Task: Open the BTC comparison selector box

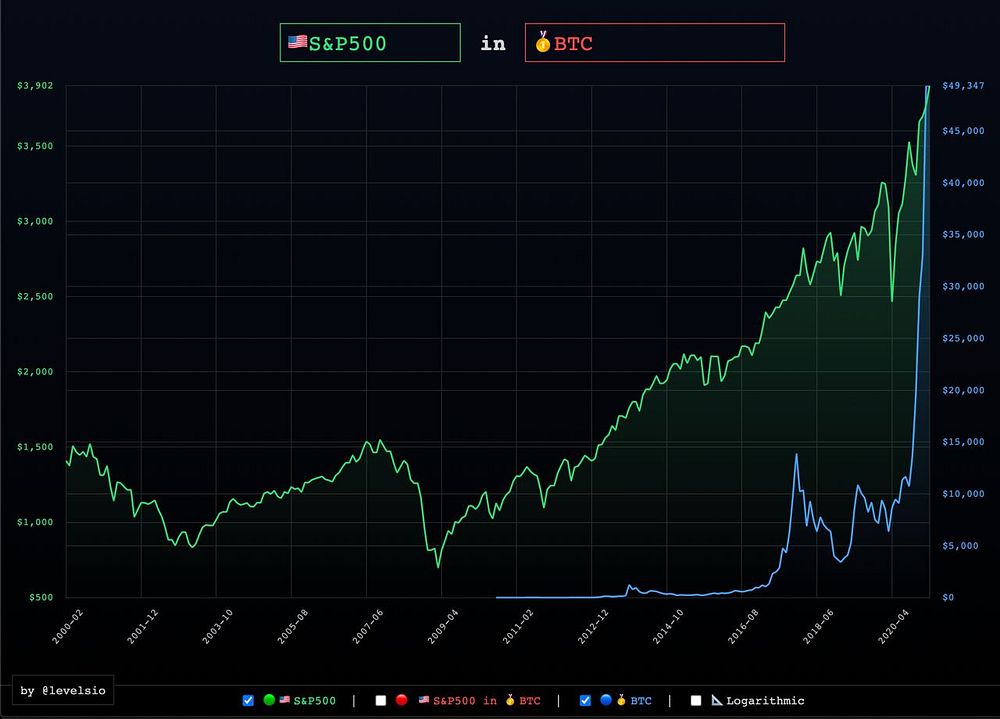Action: click(x=654, y=43)
